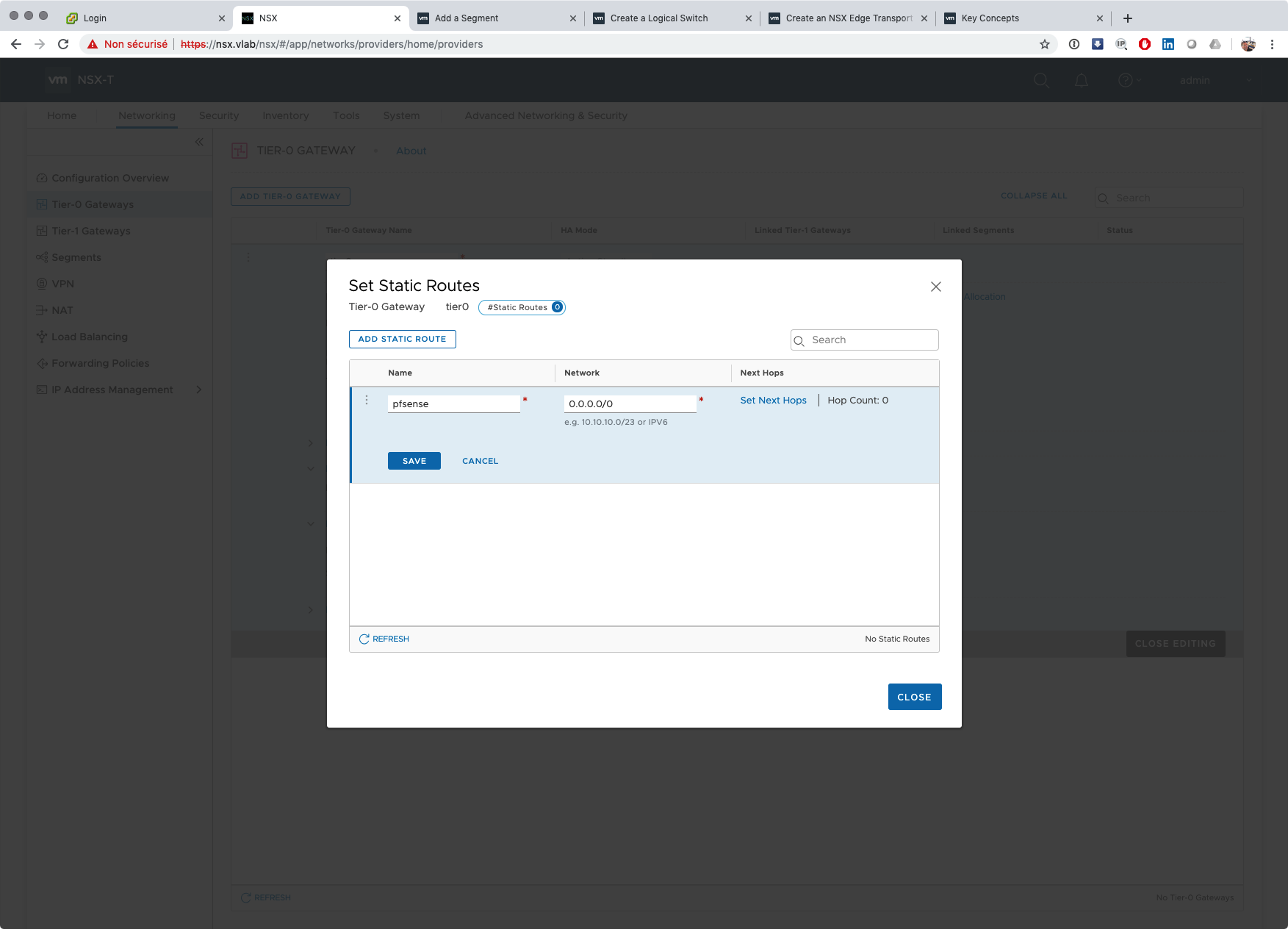Click the static route Name field

pos(453,403)
